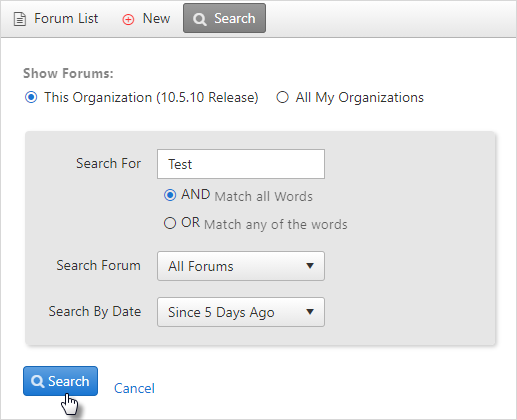Open the Search Forum dropdown

(x=241, y=266)
